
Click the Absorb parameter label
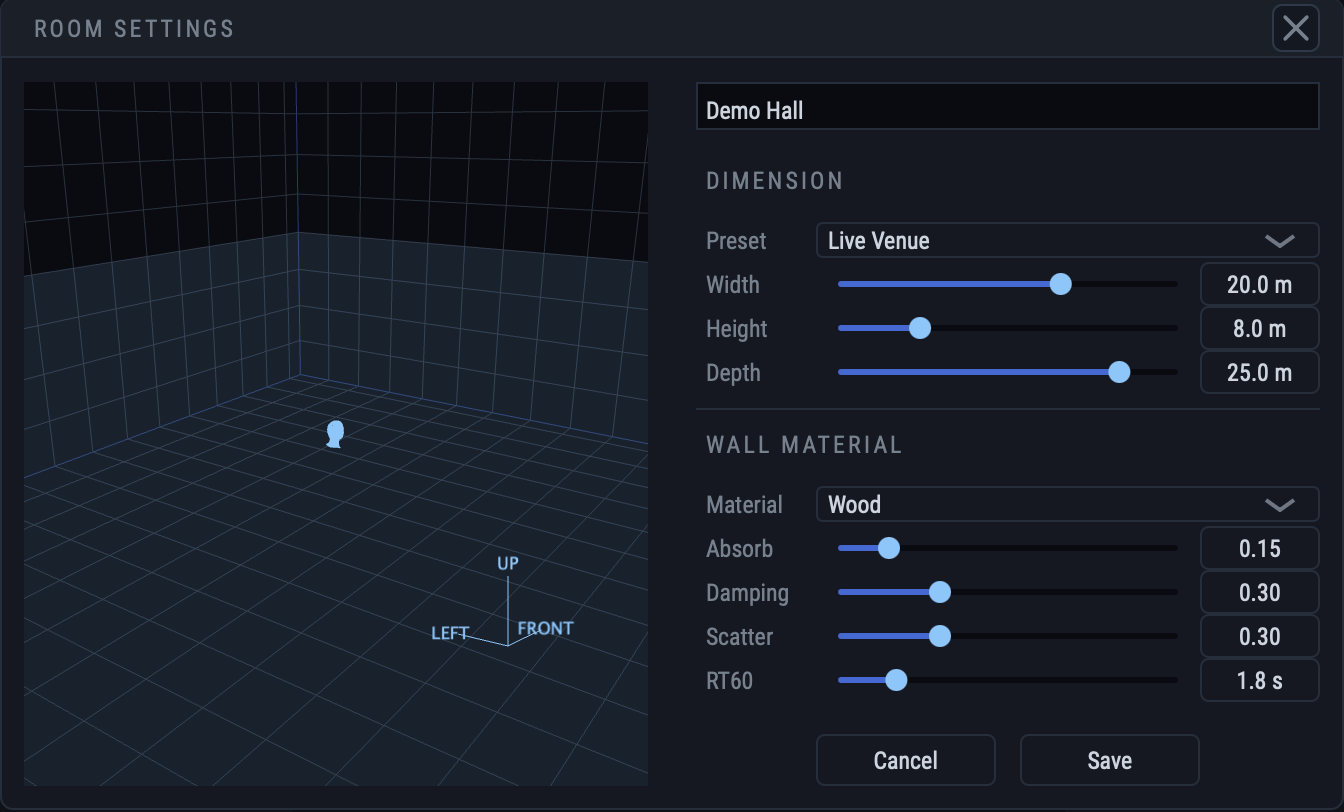[740, 549]
